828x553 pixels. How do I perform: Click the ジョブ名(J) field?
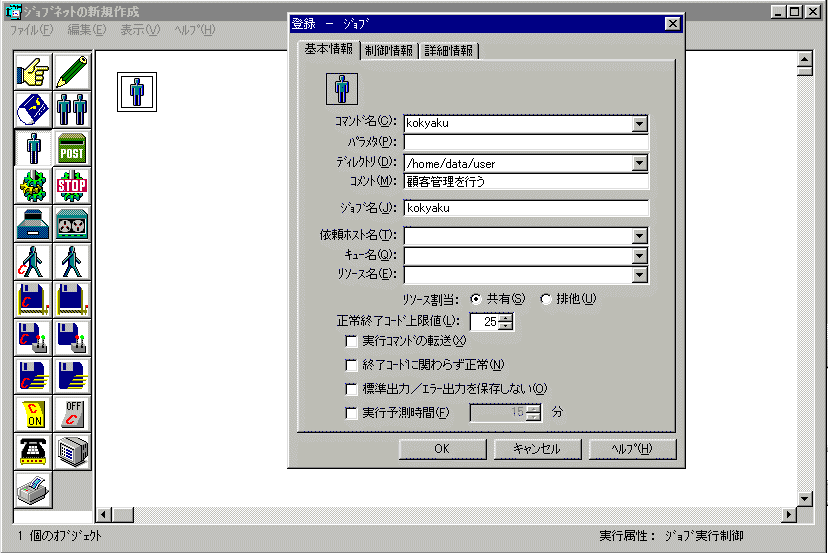[526, 208]
